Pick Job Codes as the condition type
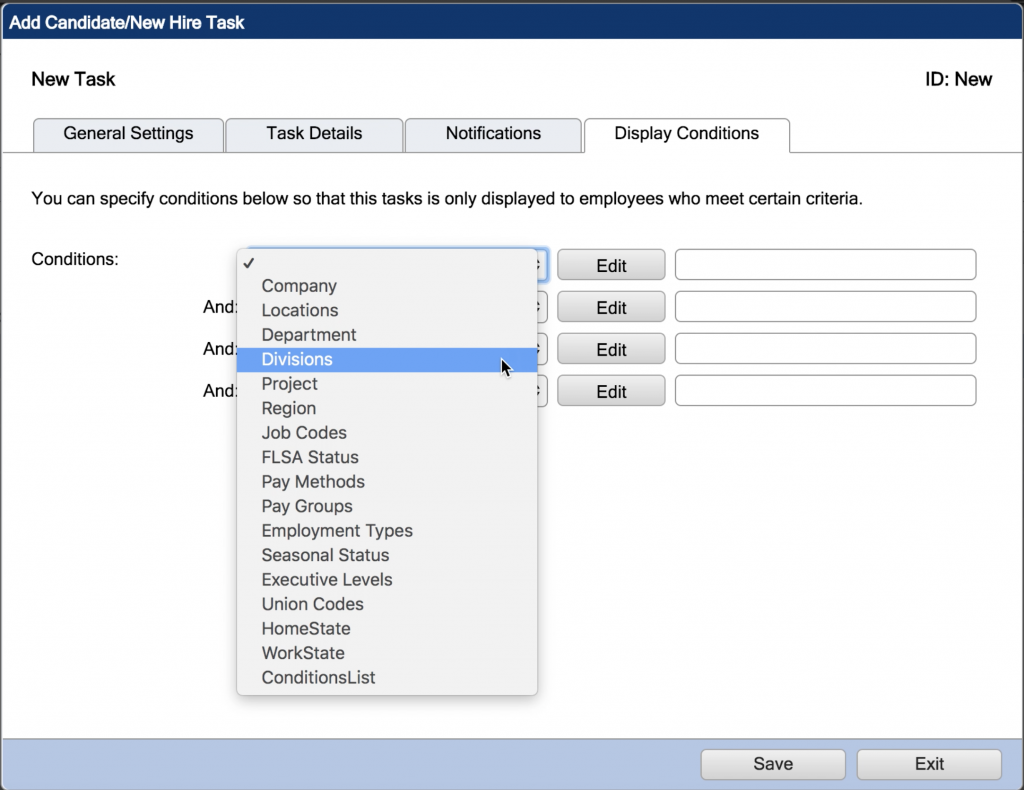 pyautogui.click(x=303, y=432)
